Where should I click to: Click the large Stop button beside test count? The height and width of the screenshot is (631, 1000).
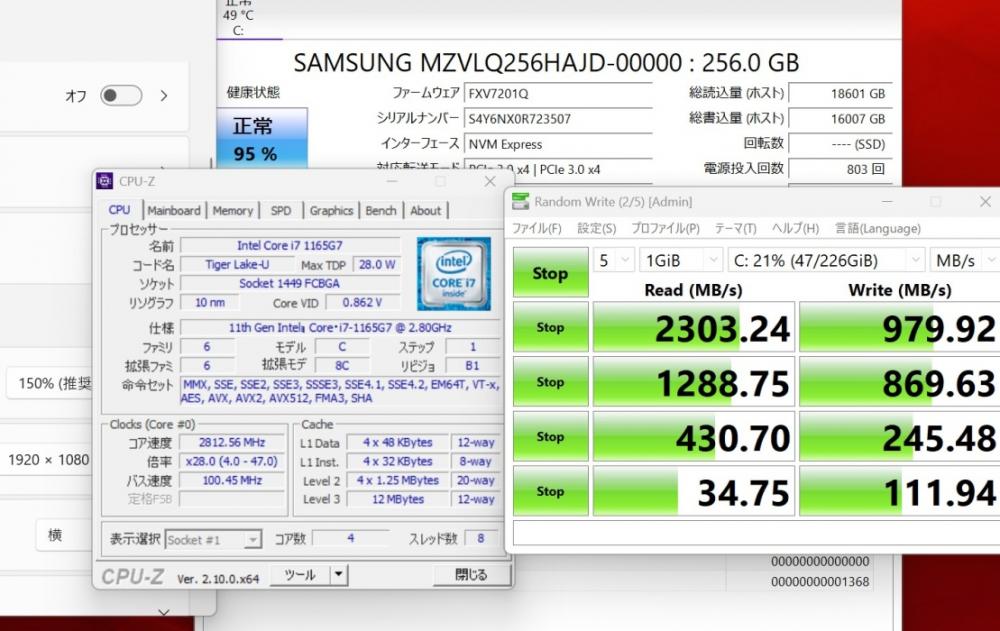[x=550, y=272]
